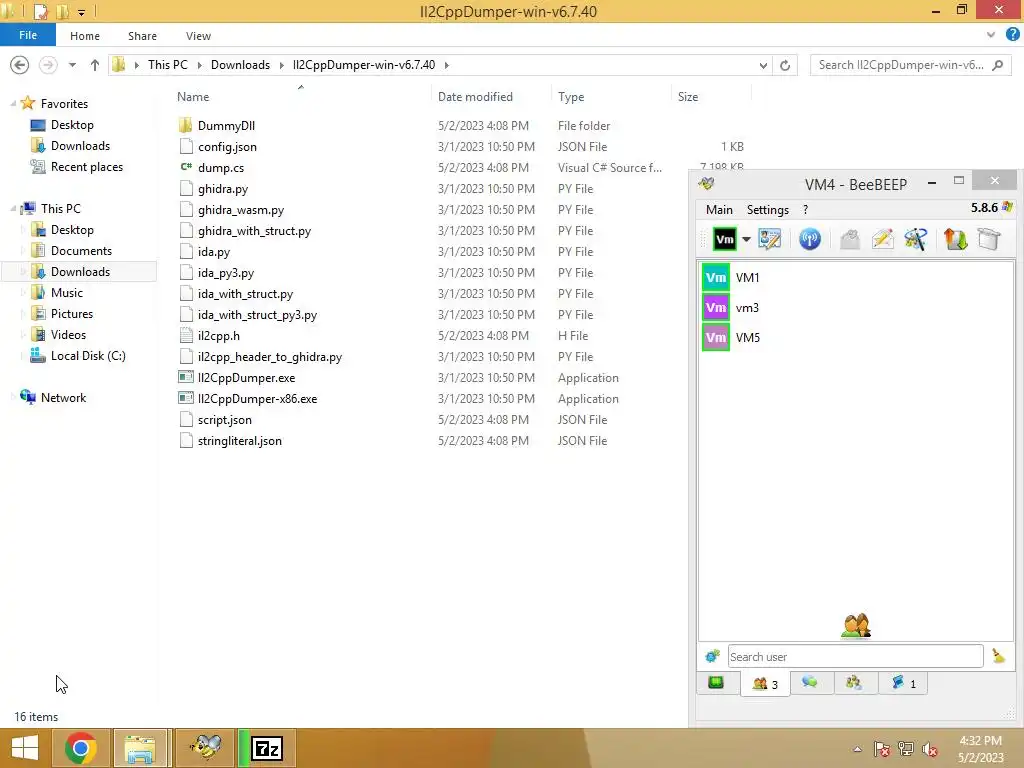Click Downloads in the address breadcrumb

[x=240, y=65]
